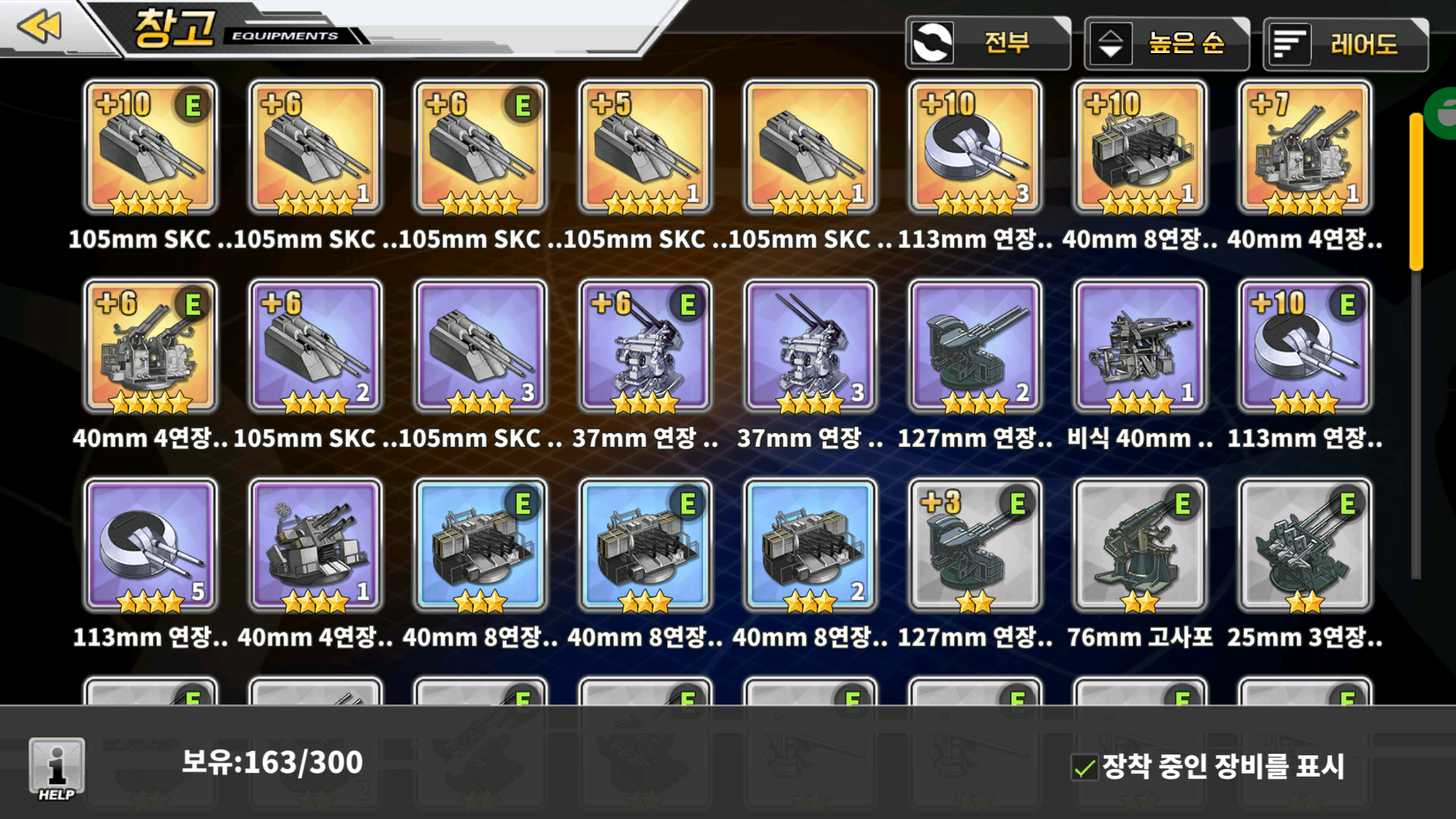Select the 25mm 3연장 gray gun
The height and width of the screenshot is (819, 1456).
(1305, 545)
